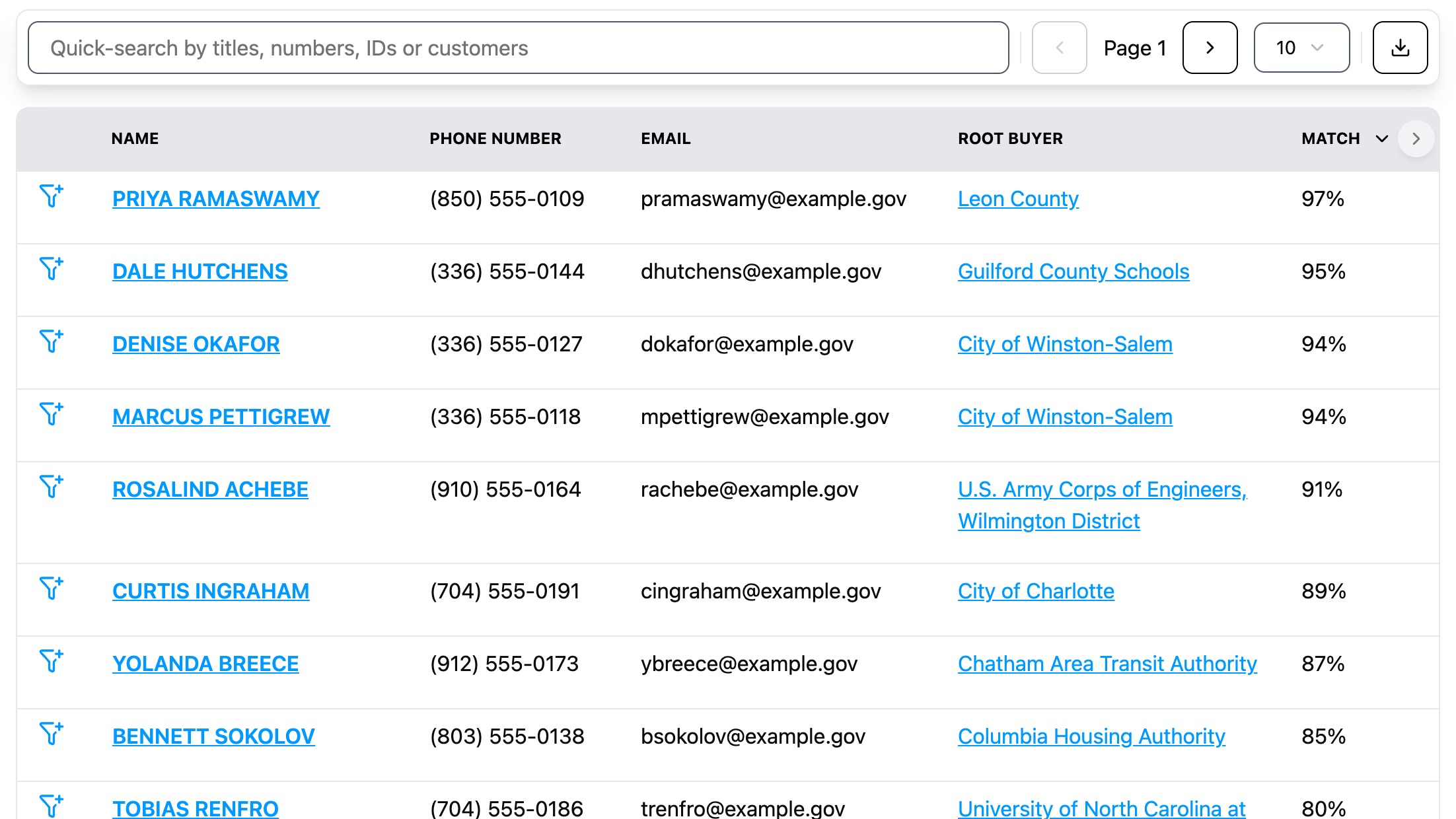Open BENNETT SOKOLOV contact
This screenshot has height=819, width=1456.
pos(213,736)
